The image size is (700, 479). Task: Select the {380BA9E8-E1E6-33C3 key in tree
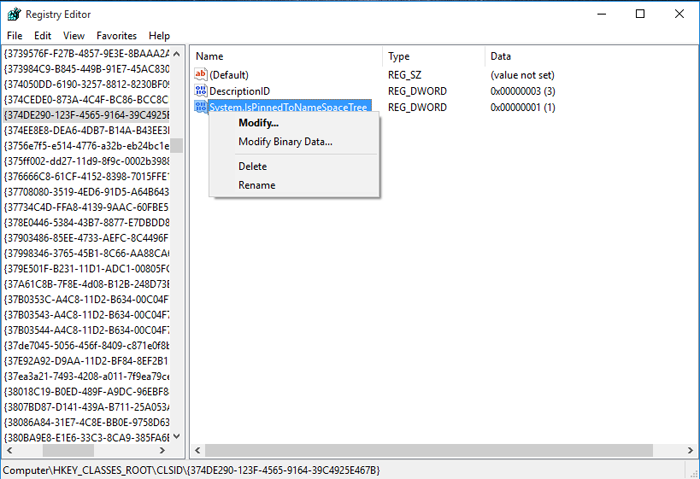(87, 437)
